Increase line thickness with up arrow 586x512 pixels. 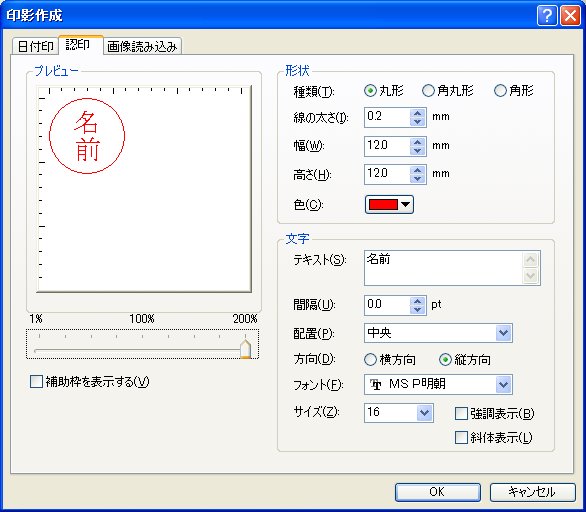click(417, 113)
